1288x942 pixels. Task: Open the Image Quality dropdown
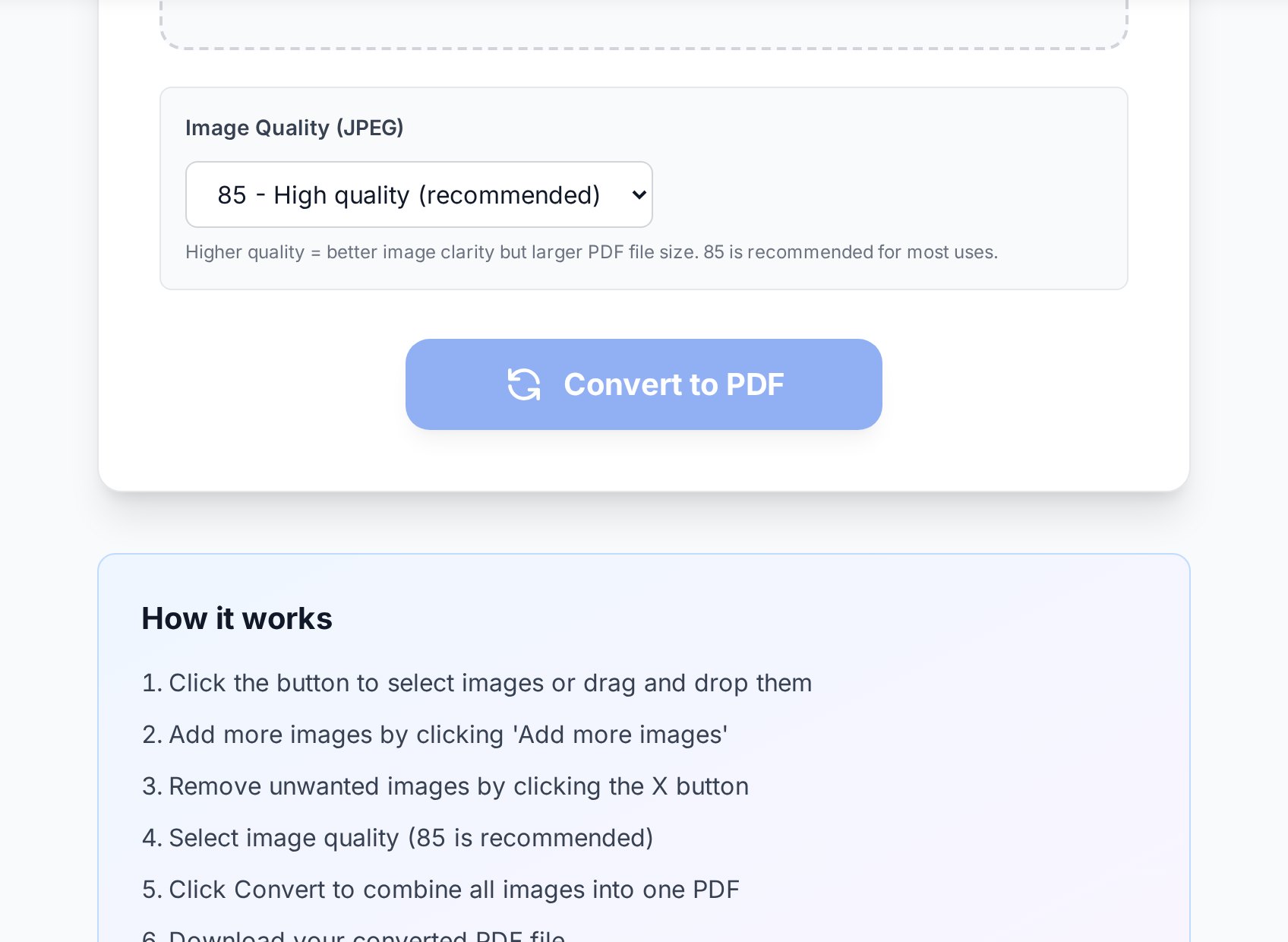click(419, 194)
